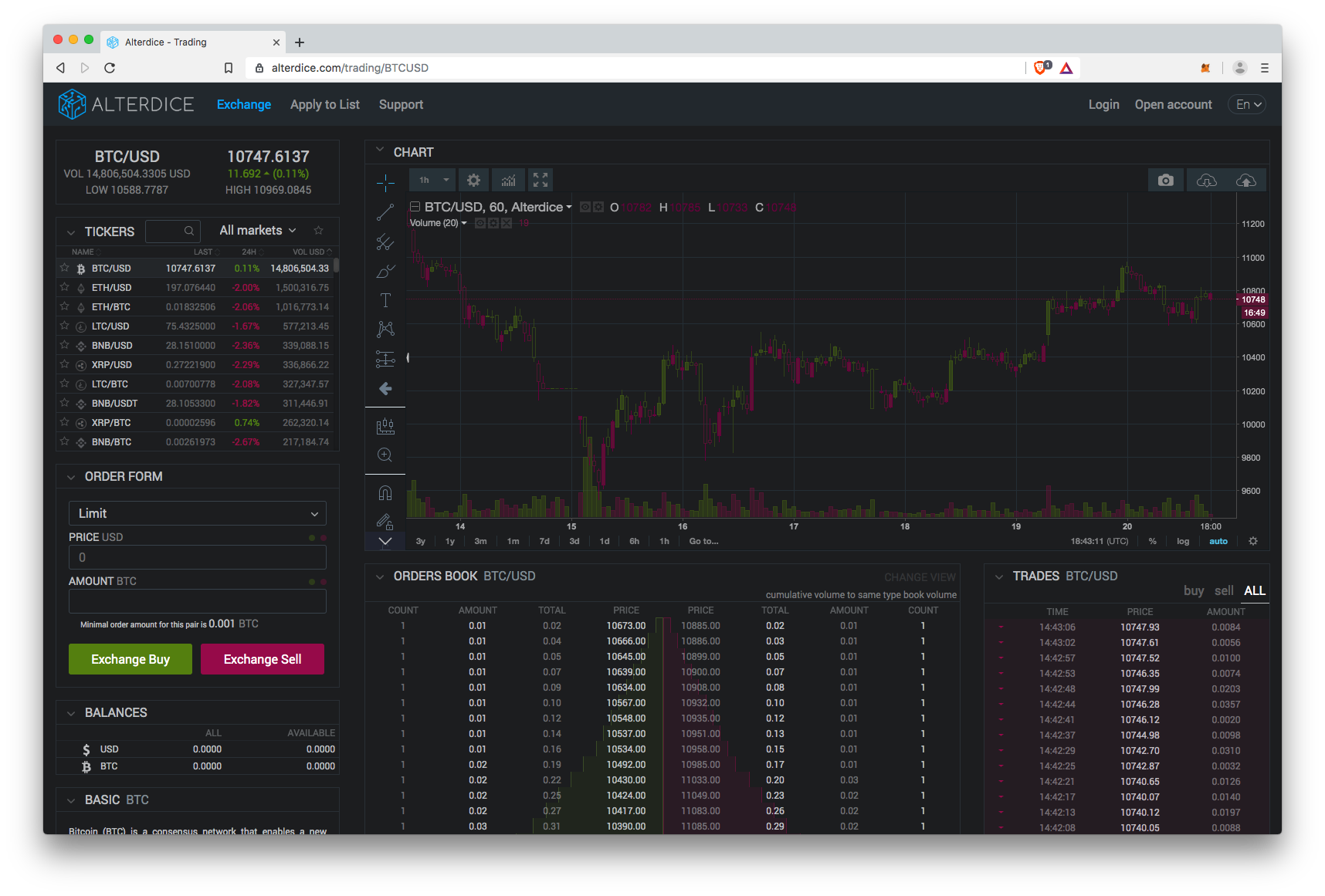Filter tickers by favorites star in header

[x=318, y=231]
